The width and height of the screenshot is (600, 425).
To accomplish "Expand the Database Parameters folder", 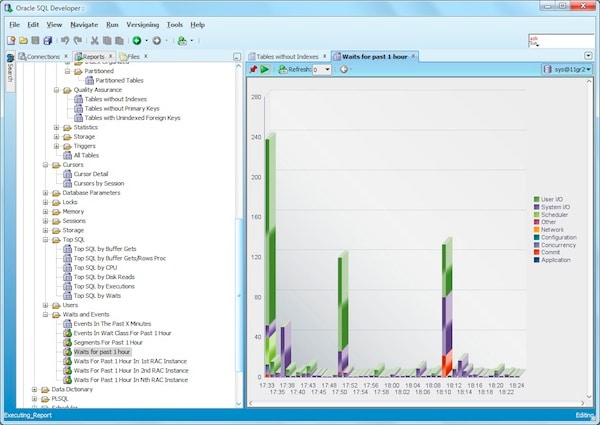I will point(46,193).
